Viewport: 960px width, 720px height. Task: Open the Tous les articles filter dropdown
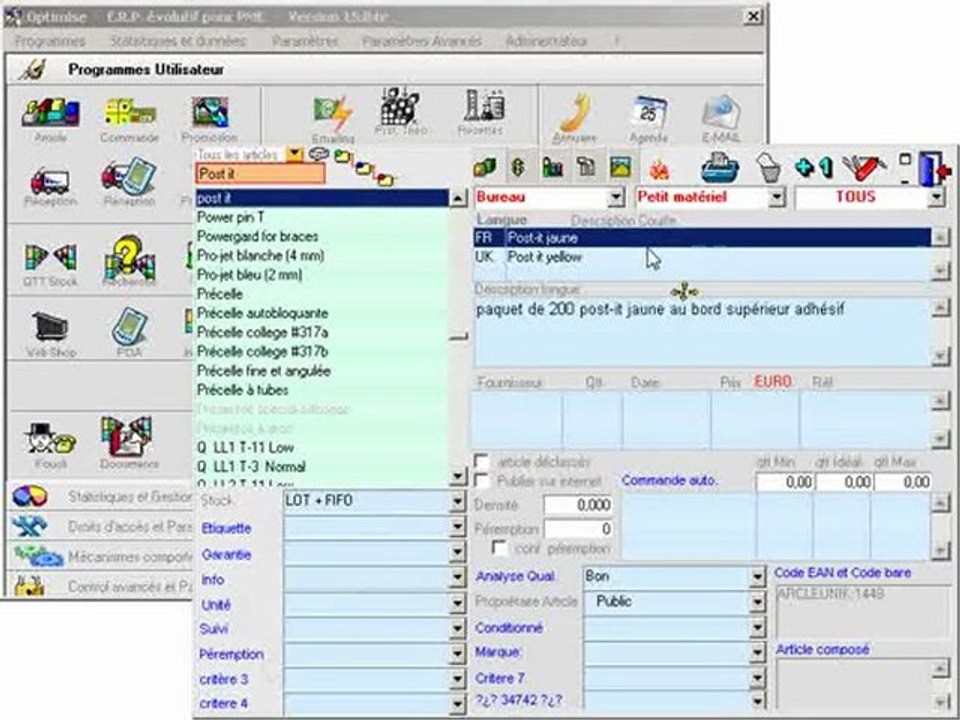294,154
